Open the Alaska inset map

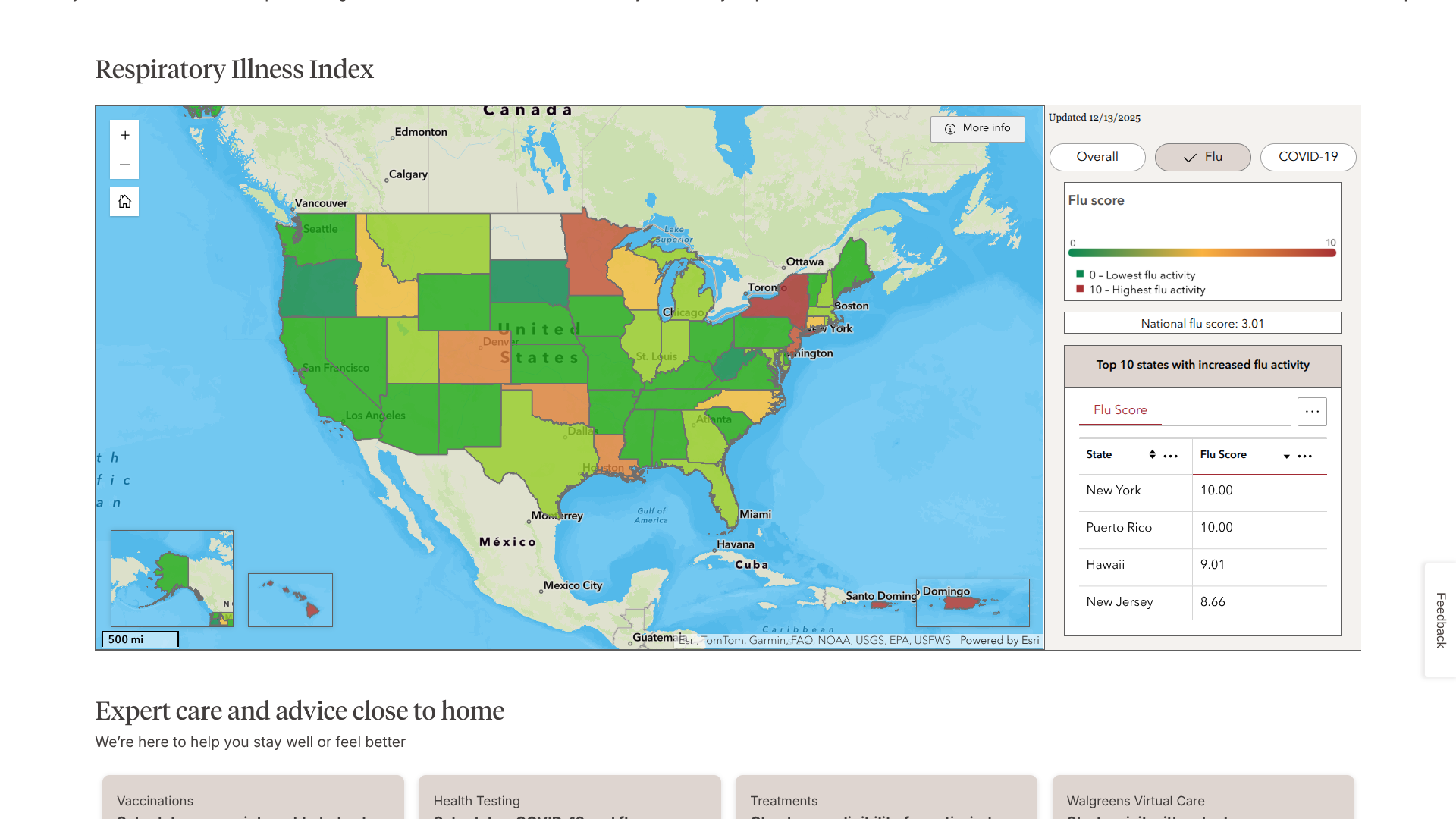coord(172,578)
